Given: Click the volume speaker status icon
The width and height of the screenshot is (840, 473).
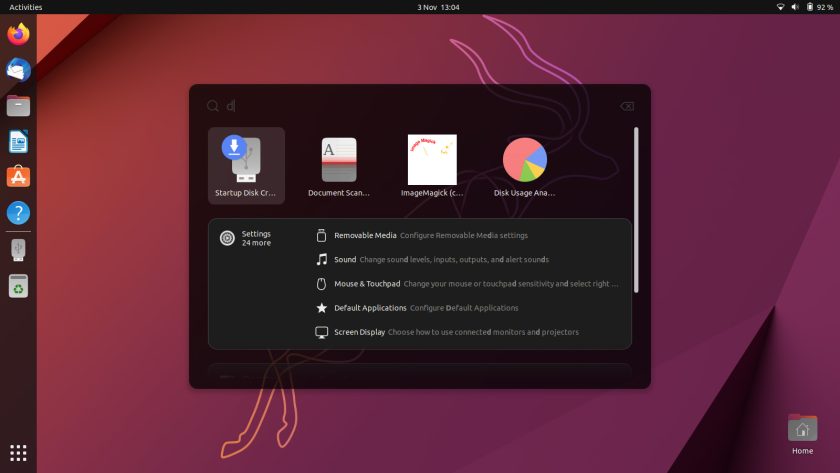Looking at the screenshot, I should (795, 7).
